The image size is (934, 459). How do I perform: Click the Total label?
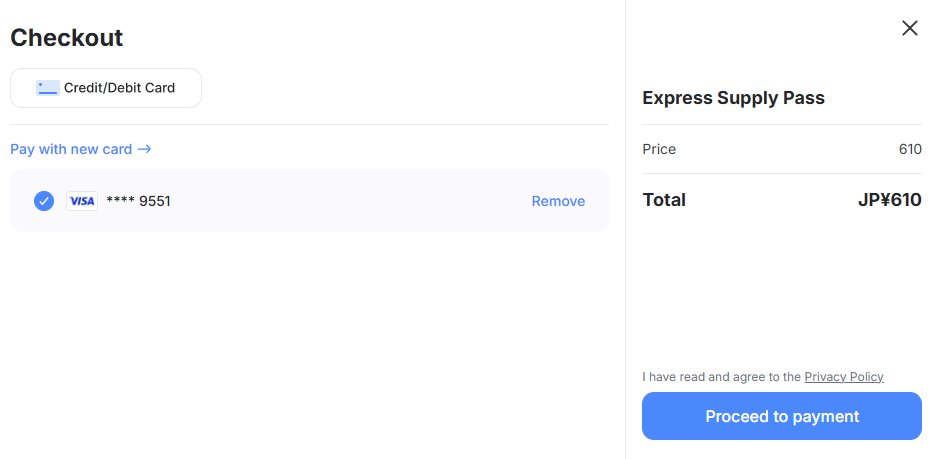664,200
